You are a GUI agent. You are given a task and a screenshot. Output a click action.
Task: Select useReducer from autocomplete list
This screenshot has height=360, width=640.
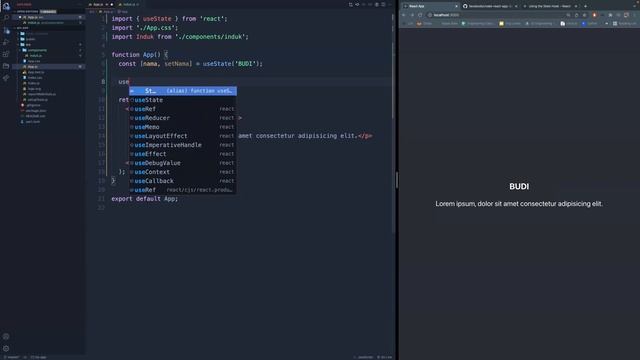click(x=183, y=118)
